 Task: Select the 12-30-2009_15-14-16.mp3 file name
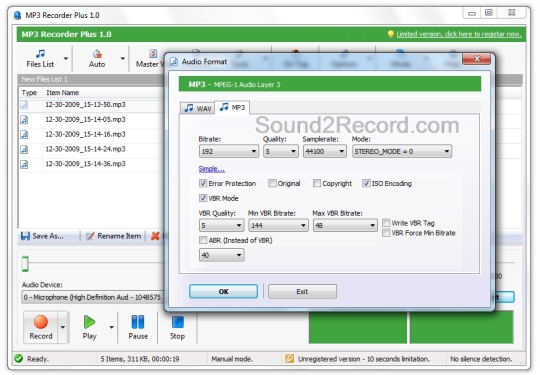[x=85, y=134]
